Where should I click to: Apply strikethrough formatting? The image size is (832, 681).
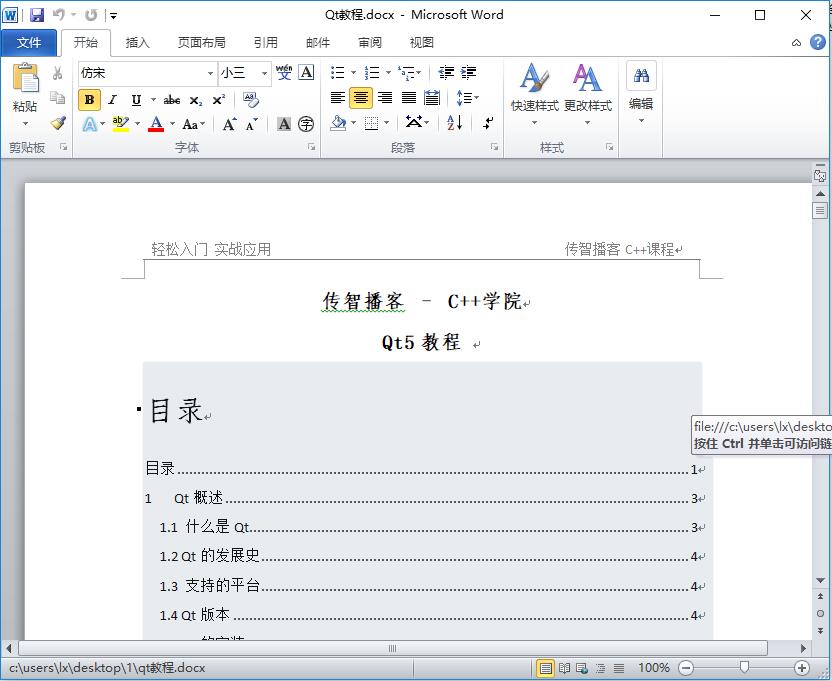[x=172, y=100]
